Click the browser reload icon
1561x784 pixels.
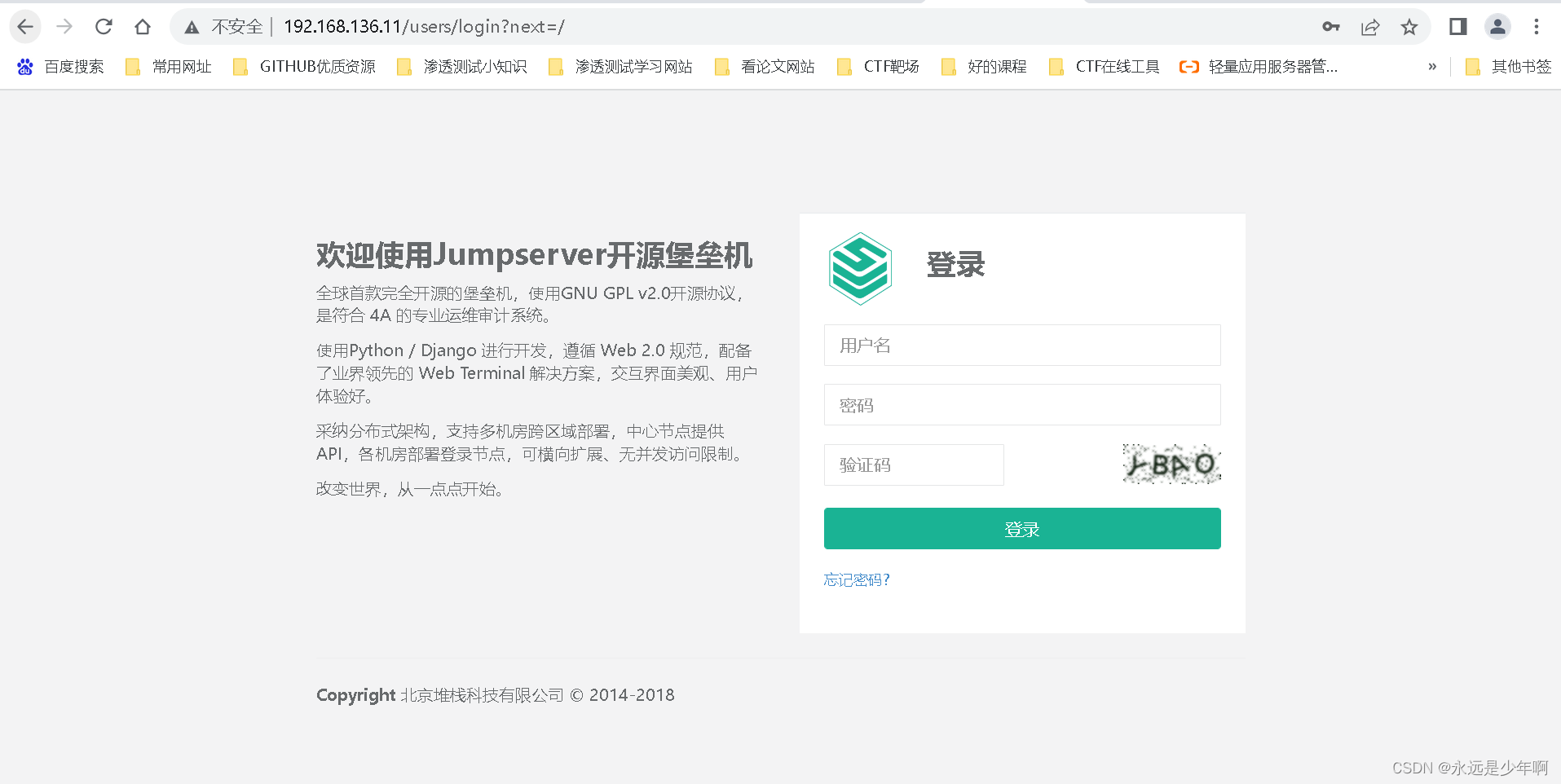pos(104,26)
